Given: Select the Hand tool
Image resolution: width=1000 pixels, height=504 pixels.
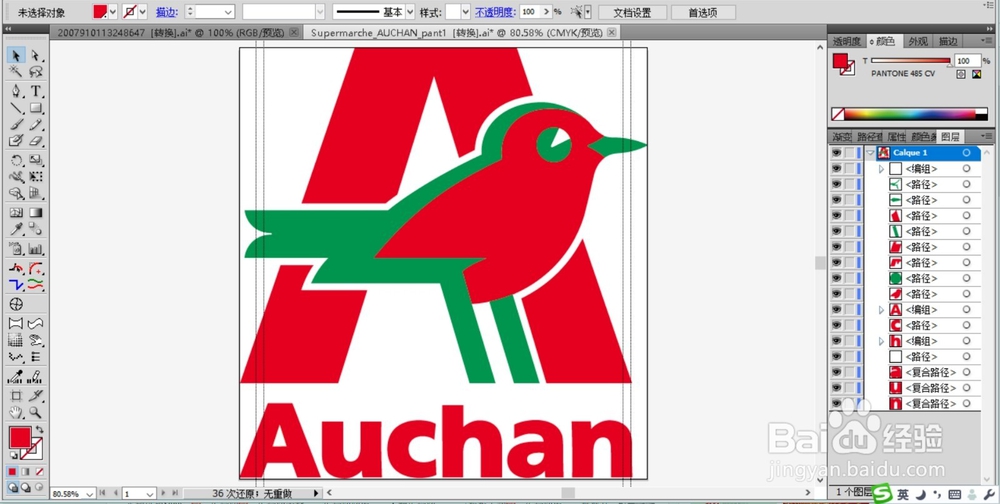Looking at the screenshot, I should tap(16, 413).
